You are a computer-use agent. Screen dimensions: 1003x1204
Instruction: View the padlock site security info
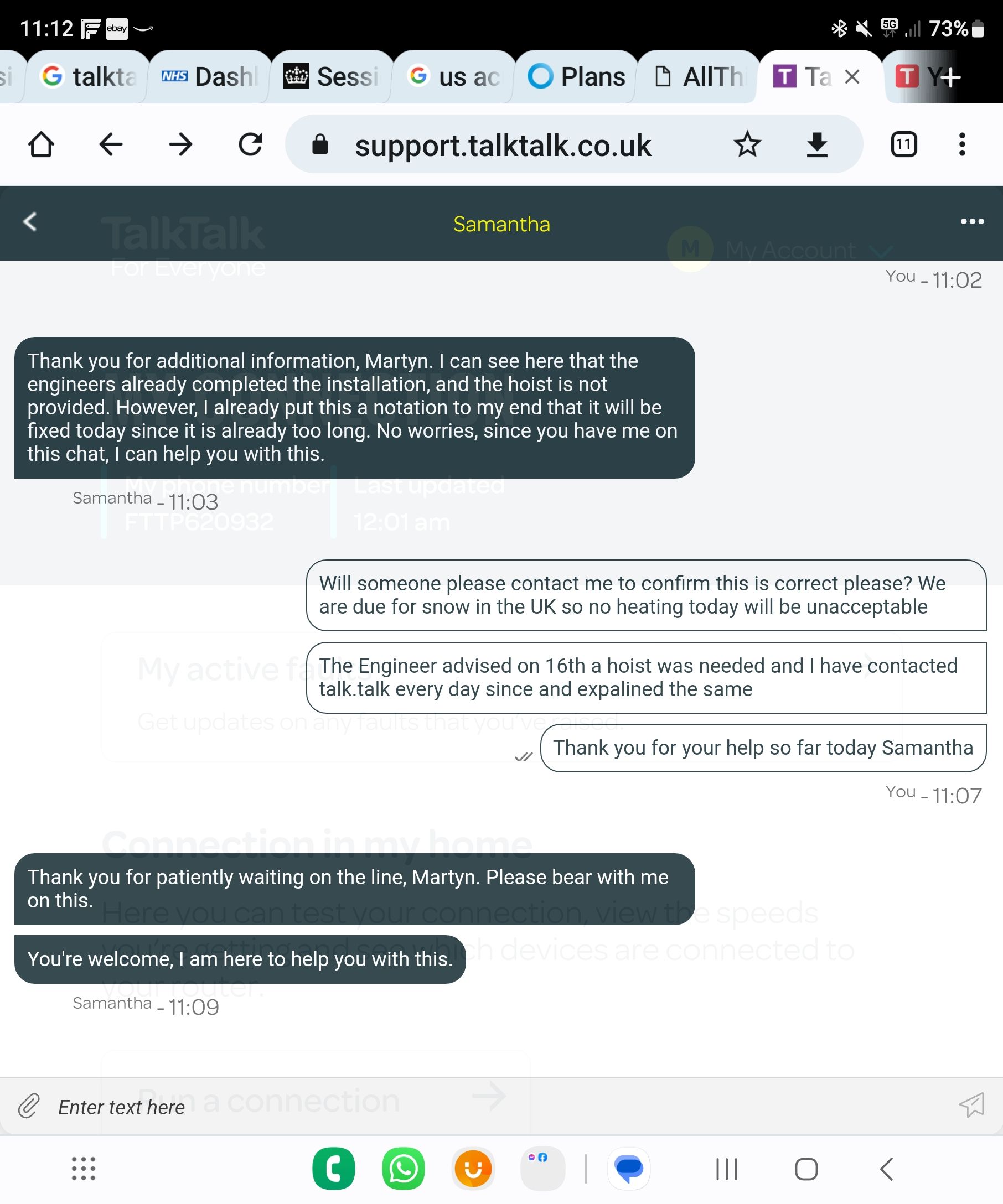tap(321, 144)
